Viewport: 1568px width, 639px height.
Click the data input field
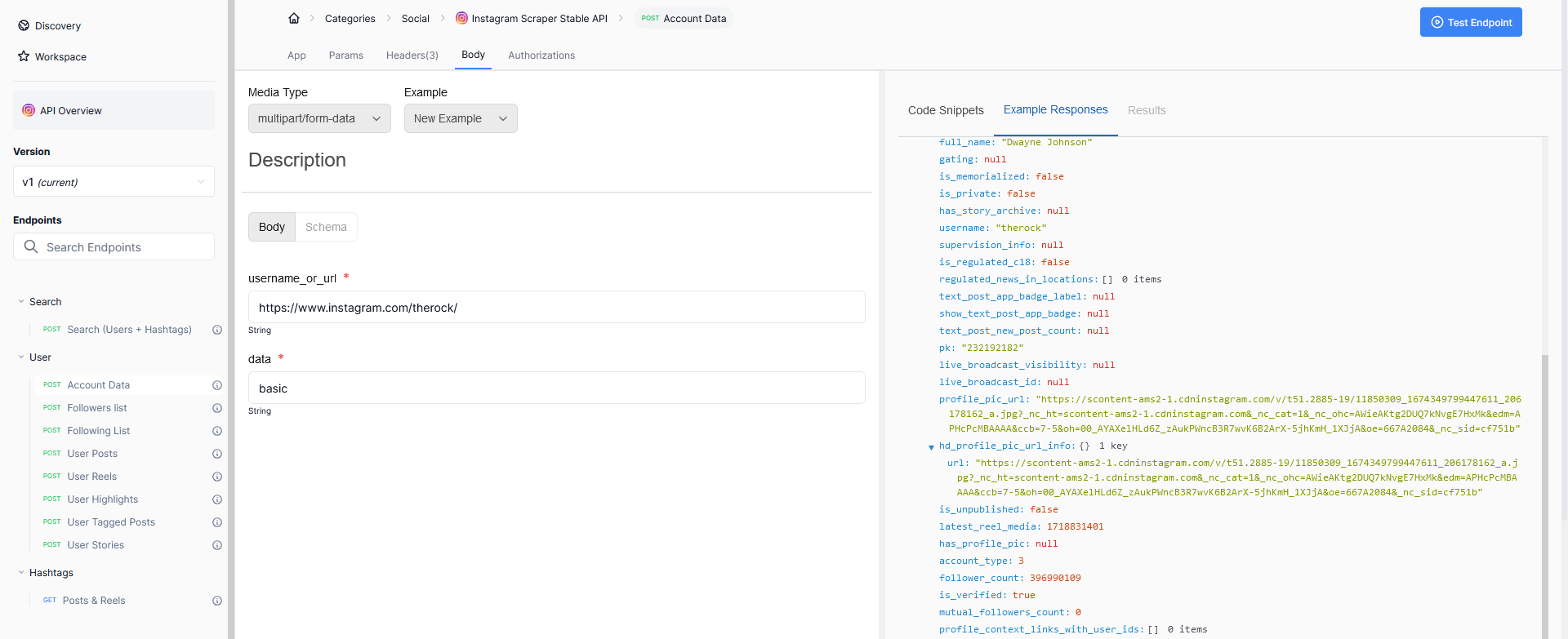point(557,388)
